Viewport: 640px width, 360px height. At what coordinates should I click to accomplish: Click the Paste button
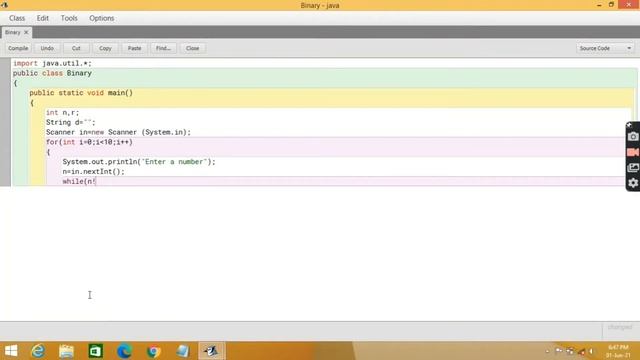pyautogui.click(x=134, y=48)
